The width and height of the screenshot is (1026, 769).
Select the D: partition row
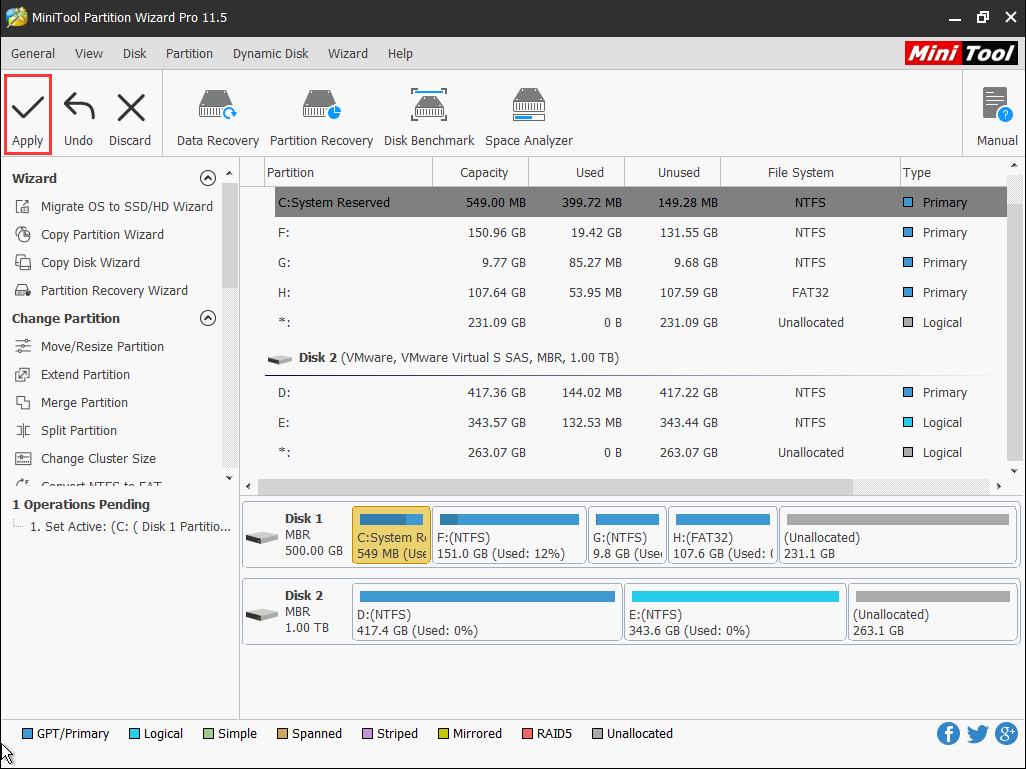pos(641,393)
